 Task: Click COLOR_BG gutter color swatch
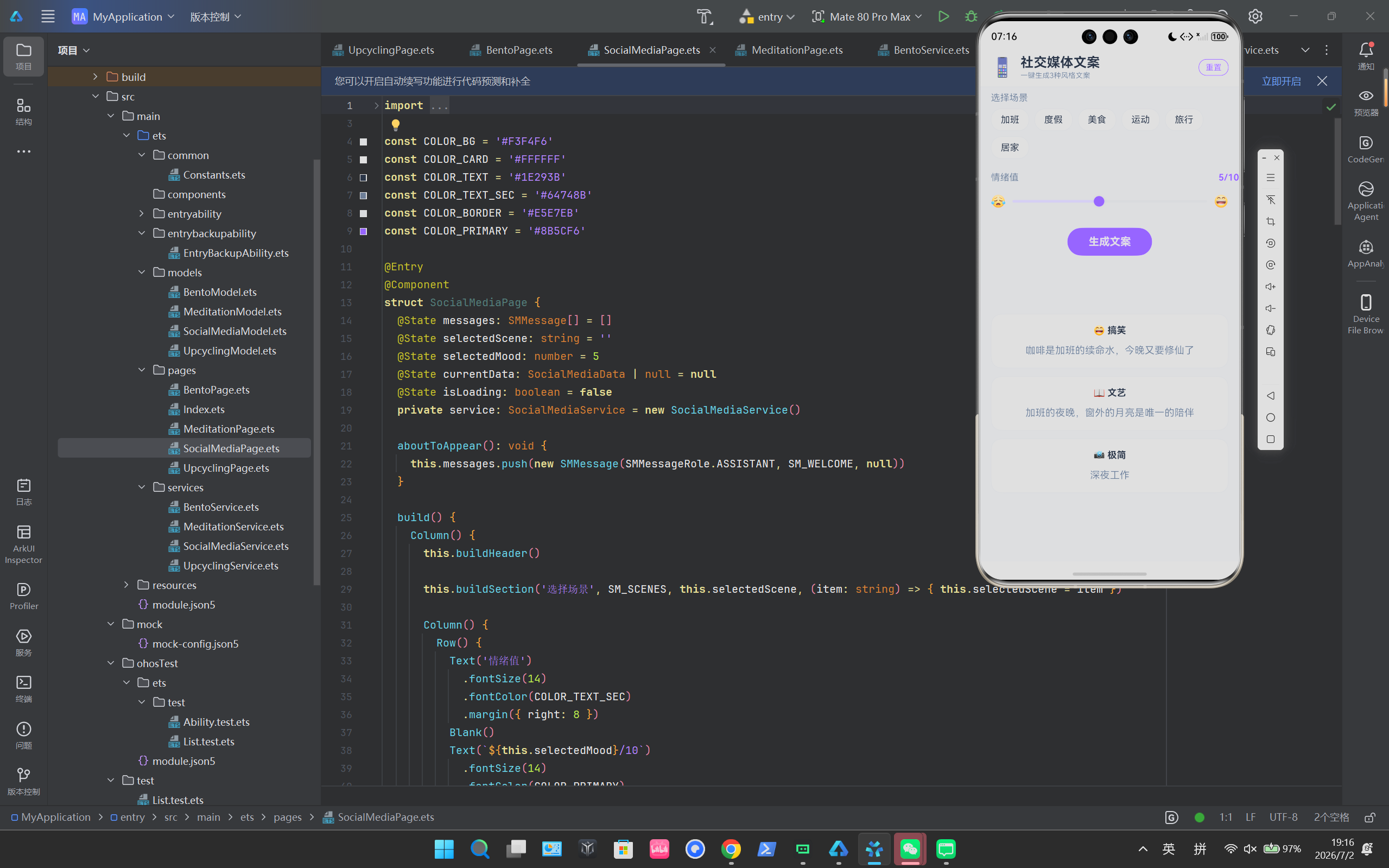[x=363, y=142]
